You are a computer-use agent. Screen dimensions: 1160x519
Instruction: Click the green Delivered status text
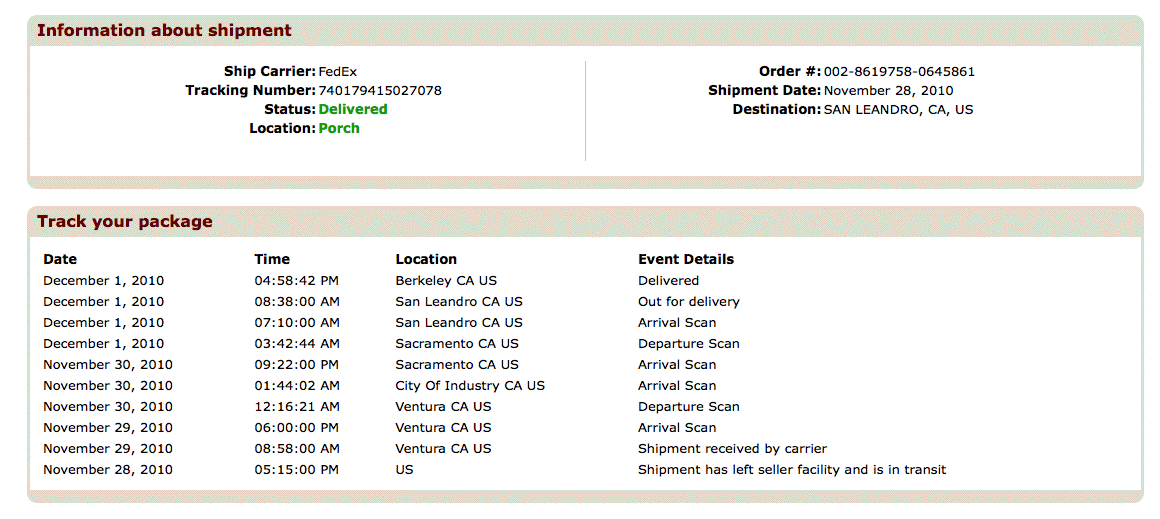[x=353, y=110]
